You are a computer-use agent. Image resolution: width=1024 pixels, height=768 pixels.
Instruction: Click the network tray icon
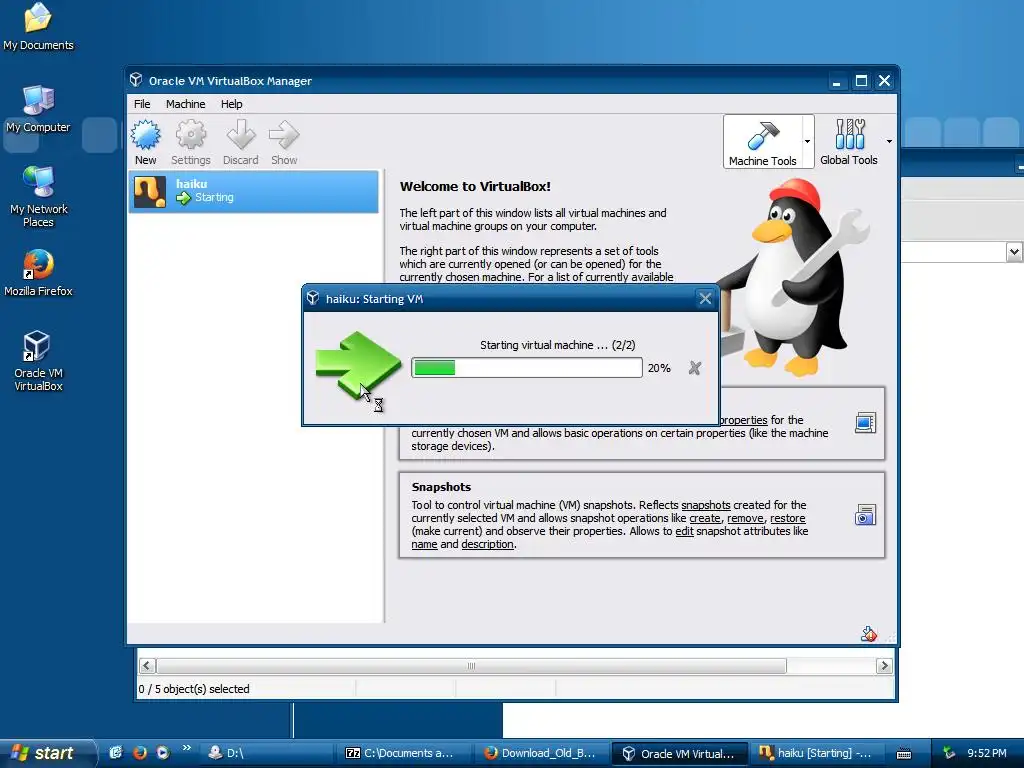[948, 754]
